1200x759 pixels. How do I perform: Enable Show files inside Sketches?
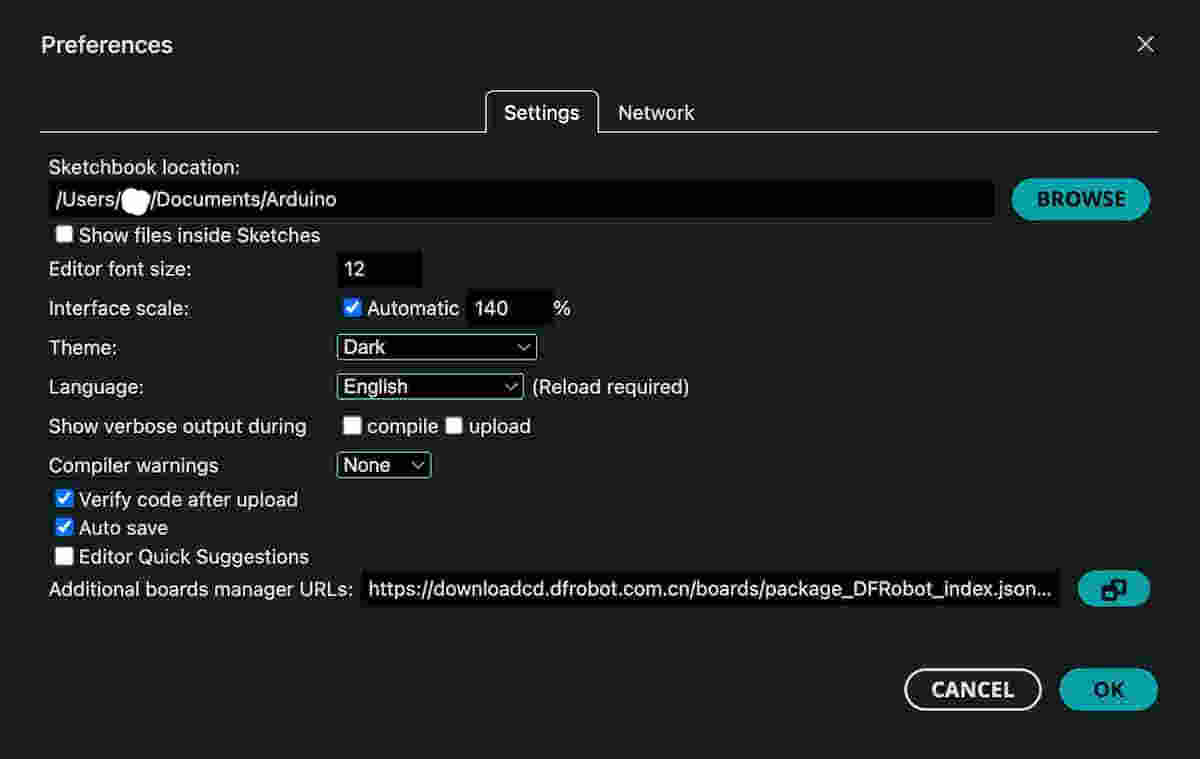64,234
